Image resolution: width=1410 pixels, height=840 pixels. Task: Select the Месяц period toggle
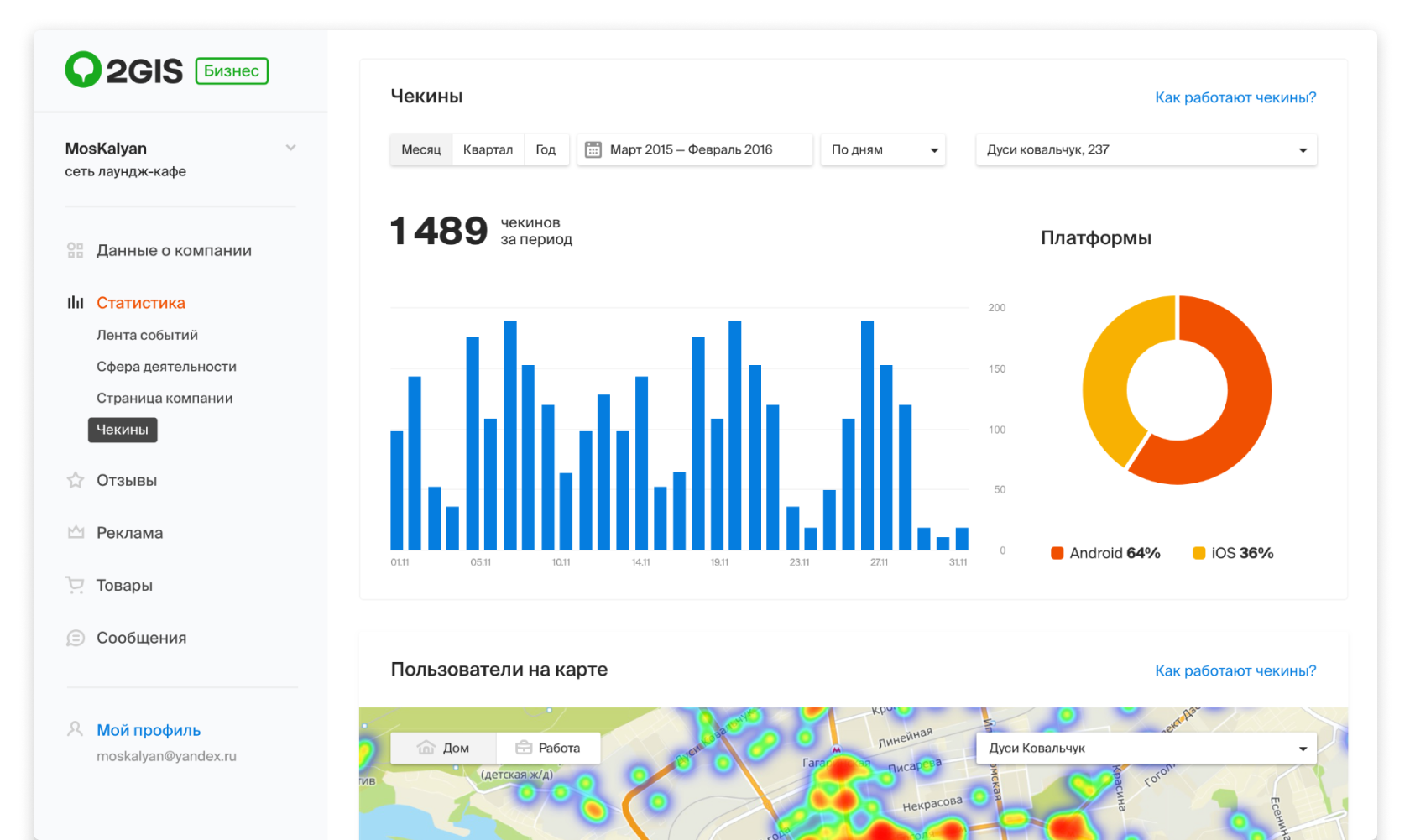(x=421, y=149)
